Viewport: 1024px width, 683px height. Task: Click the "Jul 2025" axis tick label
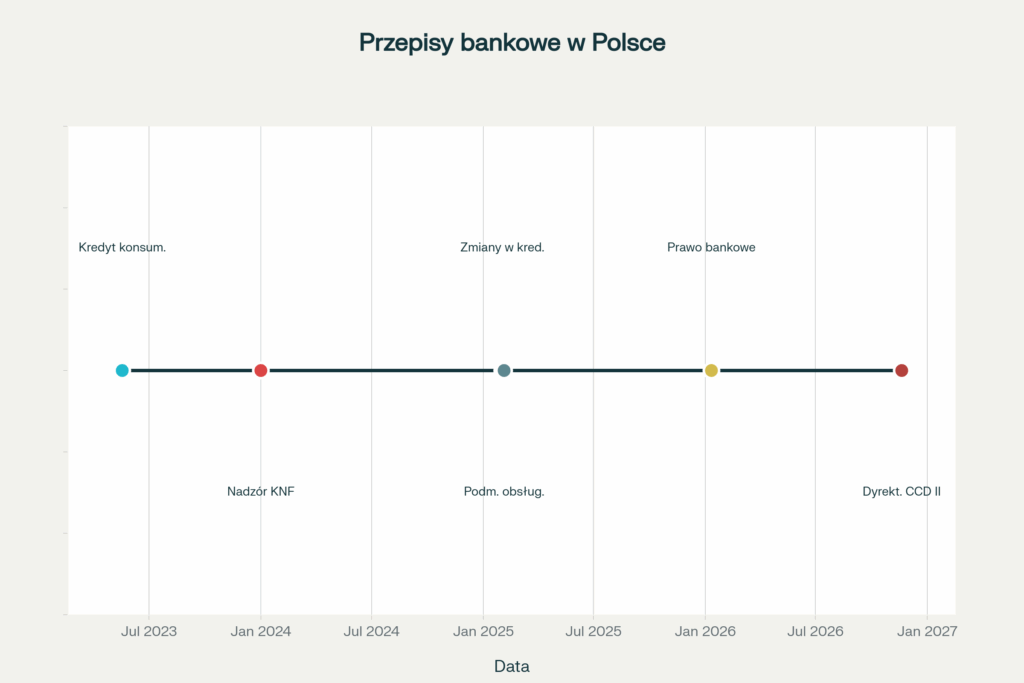point(593,632)
